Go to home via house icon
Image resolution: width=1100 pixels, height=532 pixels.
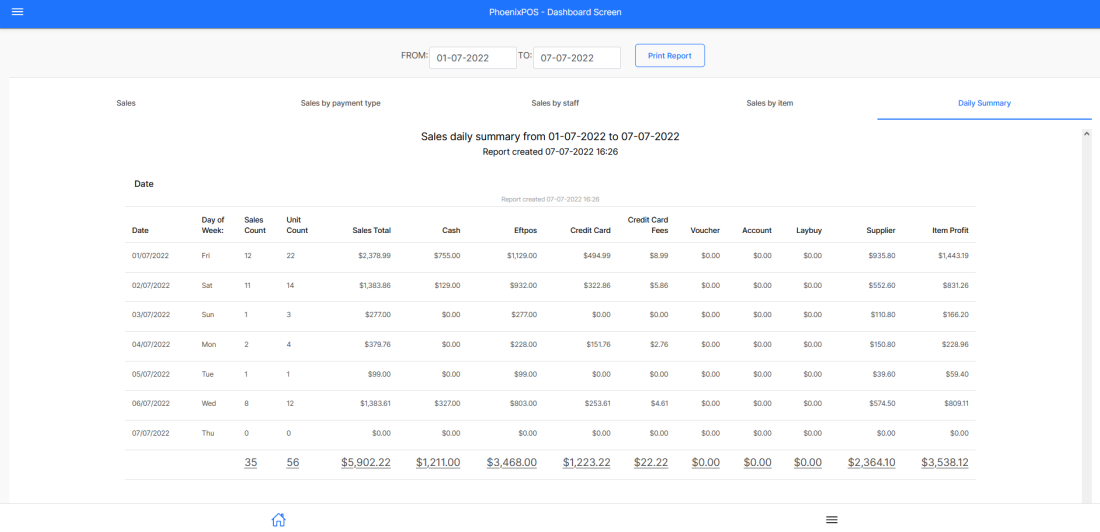[x=279, y=519]
